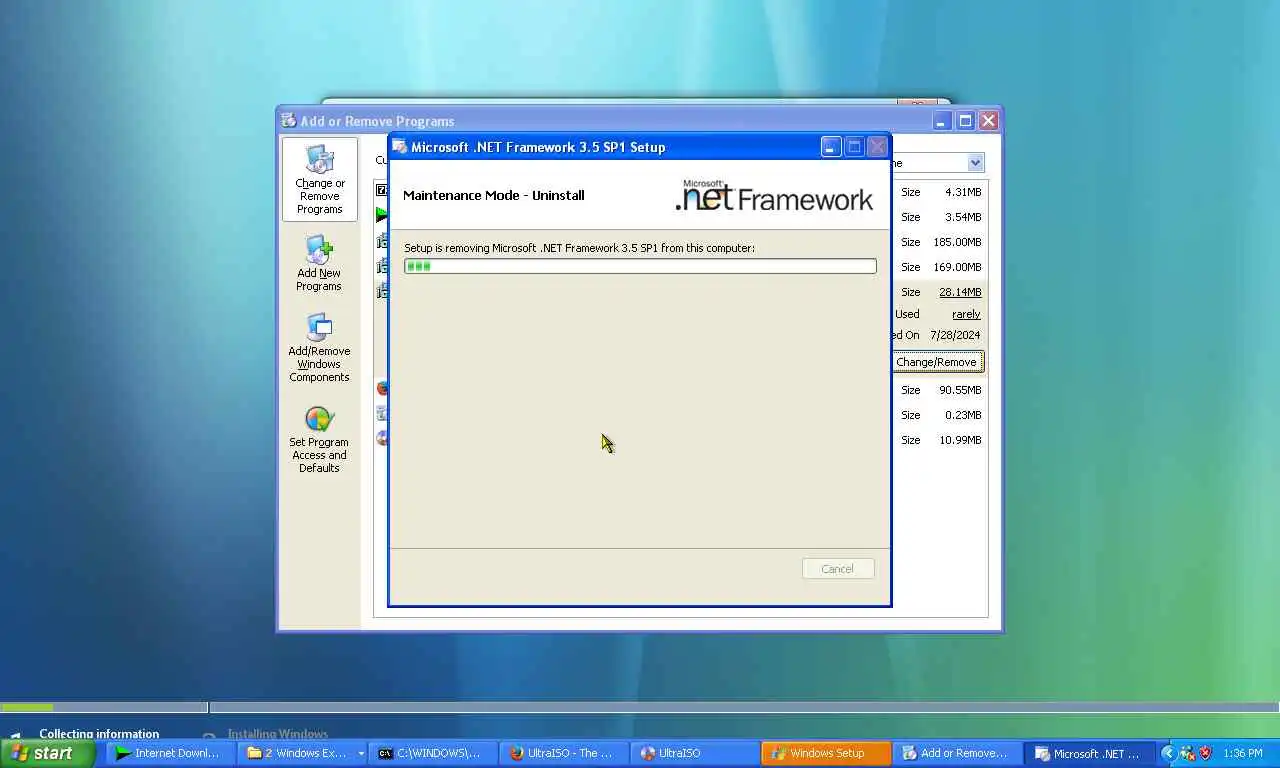Click "Collecting information" Windows Setup step
Screen dimensions: 1280x768
coord(99,734)
